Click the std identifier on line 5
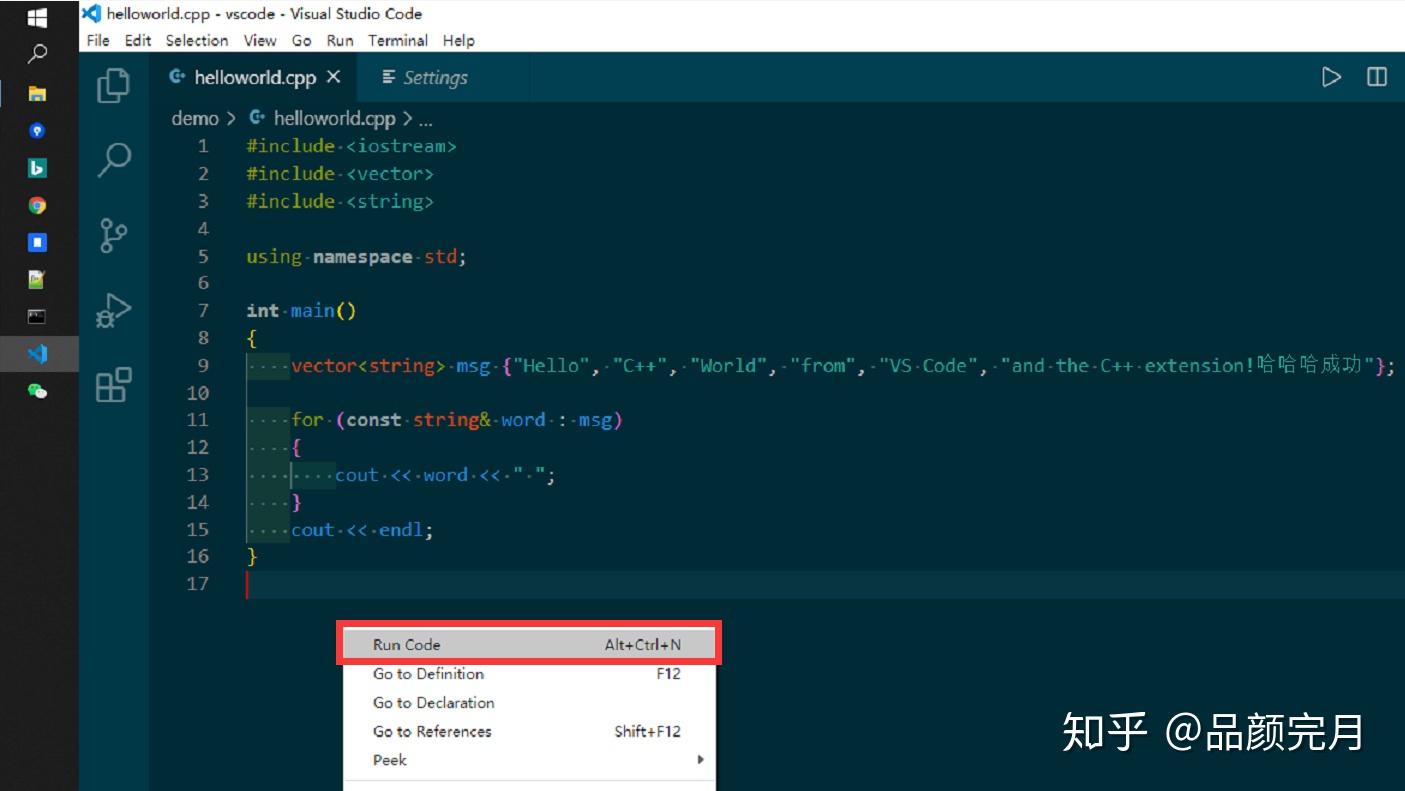This screenshot has height=791, width=1405. click(440, 256)
